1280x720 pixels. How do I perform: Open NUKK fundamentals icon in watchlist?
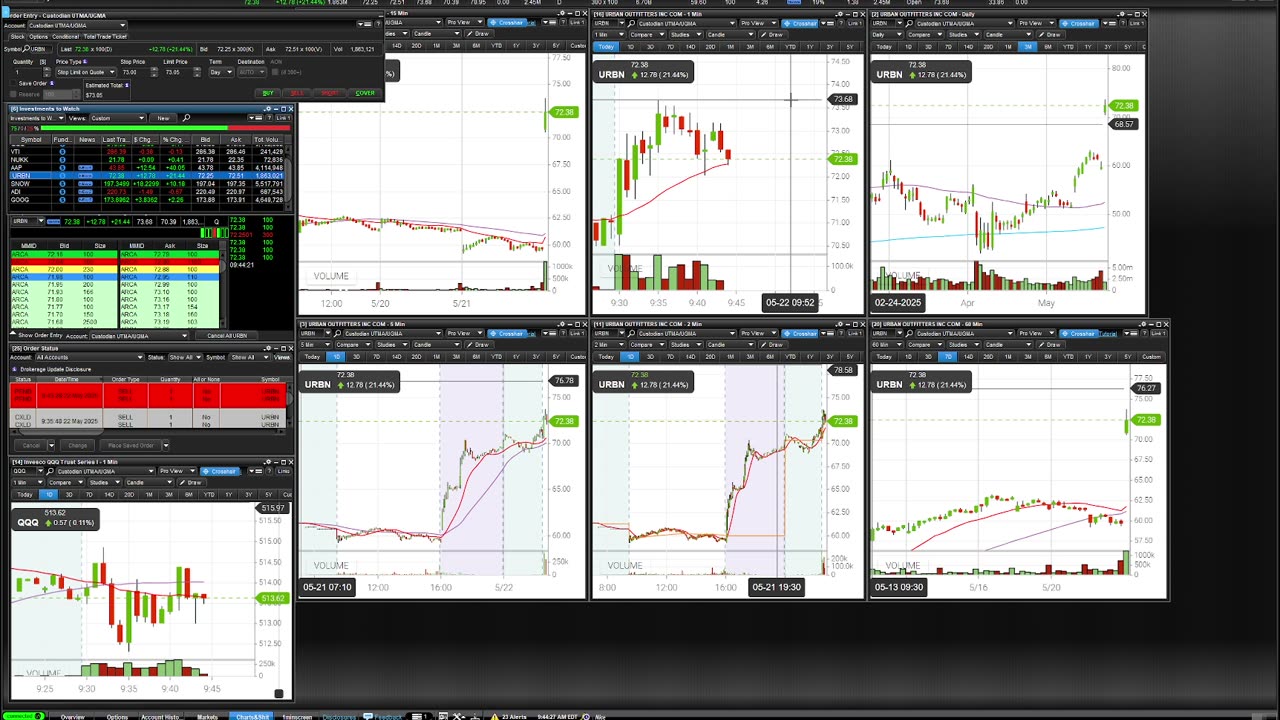(x=62, y=160)
